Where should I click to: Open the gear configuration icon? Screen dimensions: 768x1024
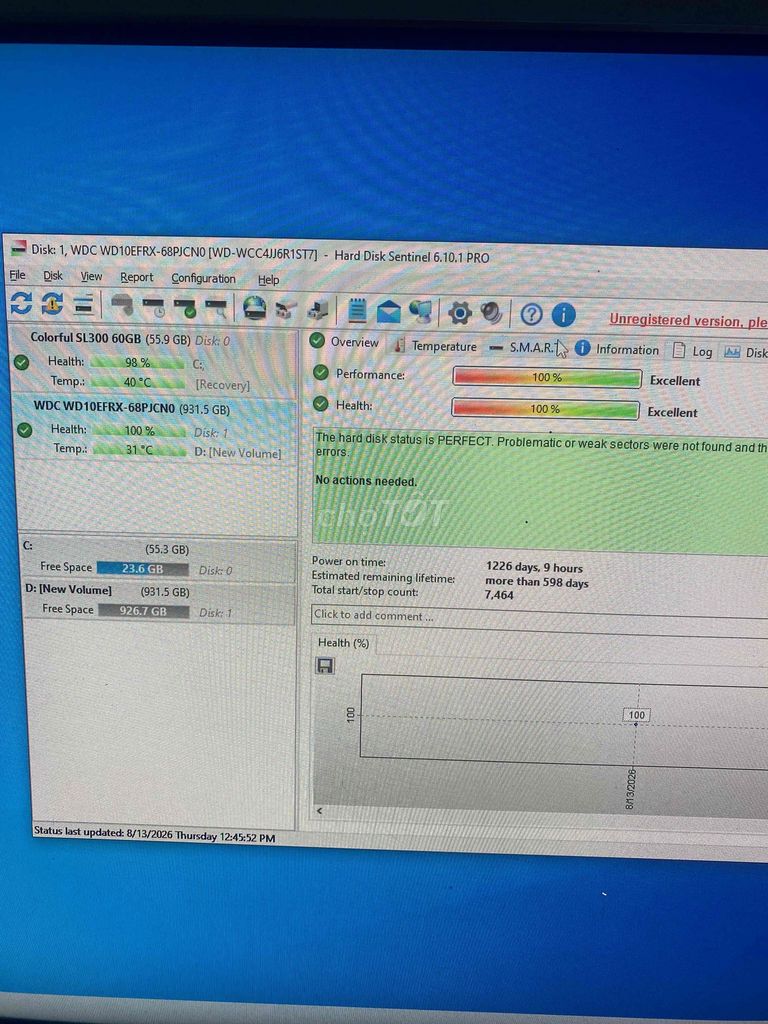click(460, 313)
